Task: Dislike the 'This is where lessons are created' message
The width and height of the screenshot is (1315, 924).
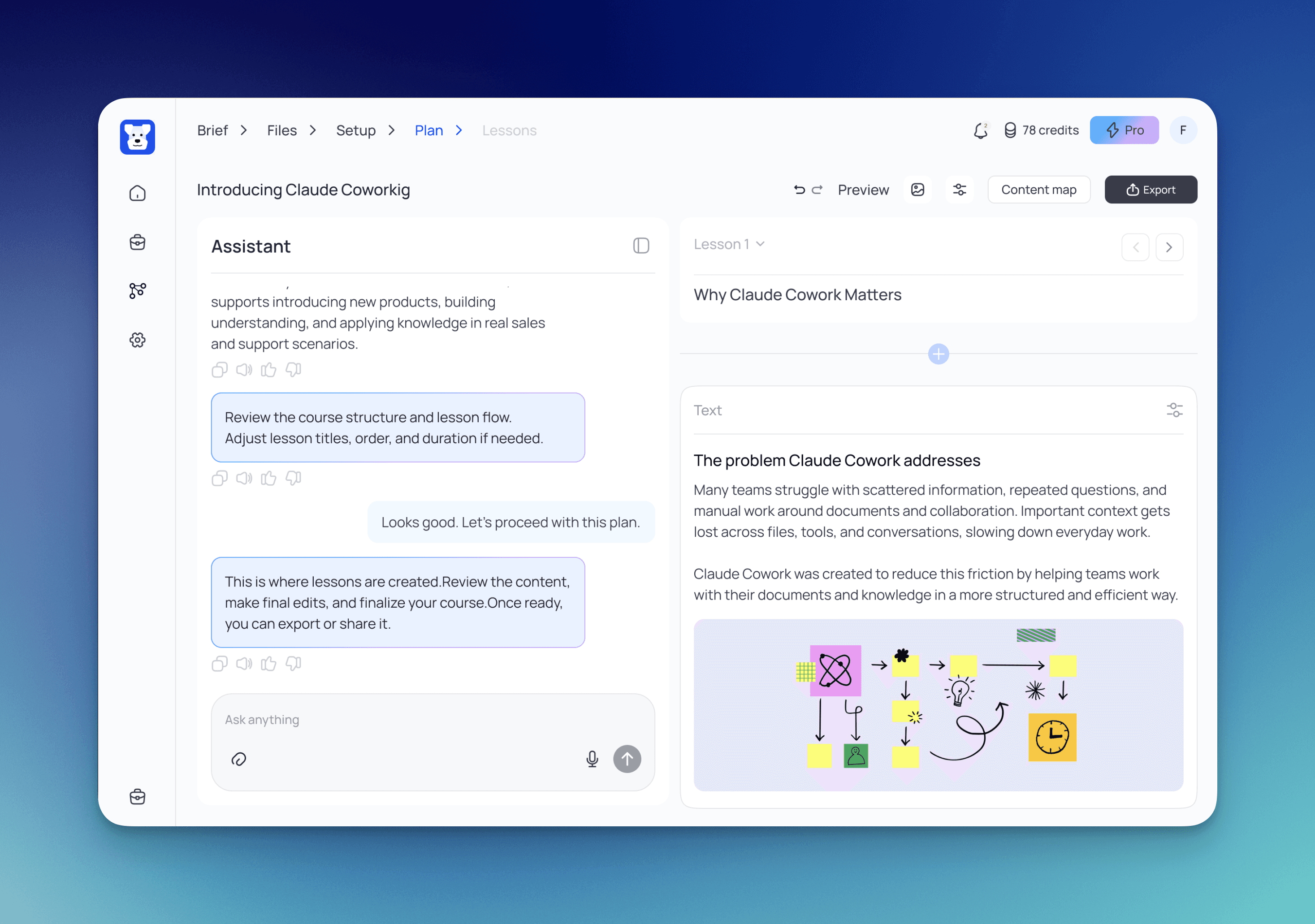Action: (293, 664)
